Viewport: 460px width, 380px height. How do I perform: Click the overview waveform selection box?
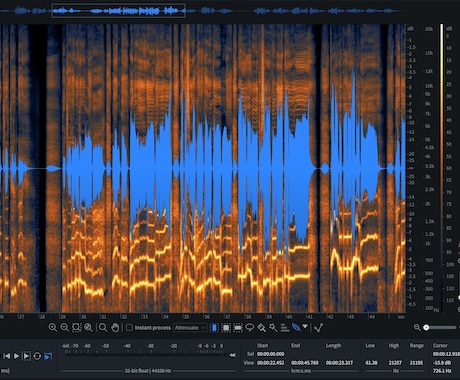pyautogui.click(x=119, y=11)
